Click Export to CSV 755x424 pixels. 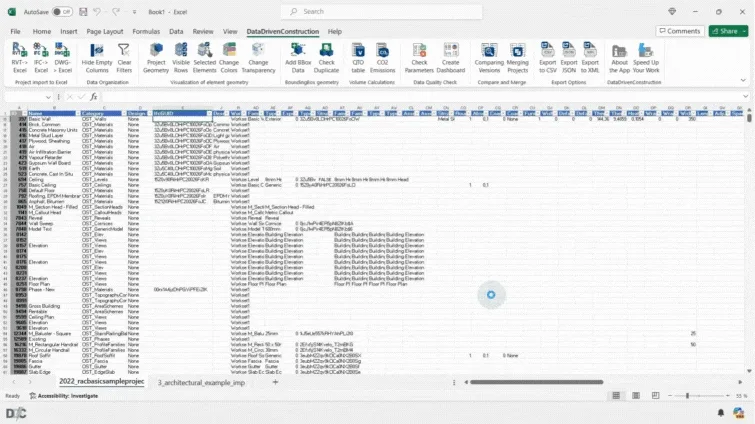click(x=547, y=58)
